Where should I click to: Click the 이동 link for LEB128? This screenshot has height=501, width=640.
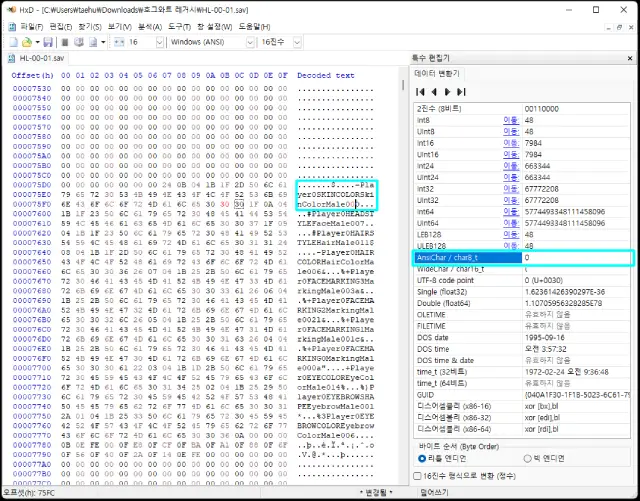511,234
